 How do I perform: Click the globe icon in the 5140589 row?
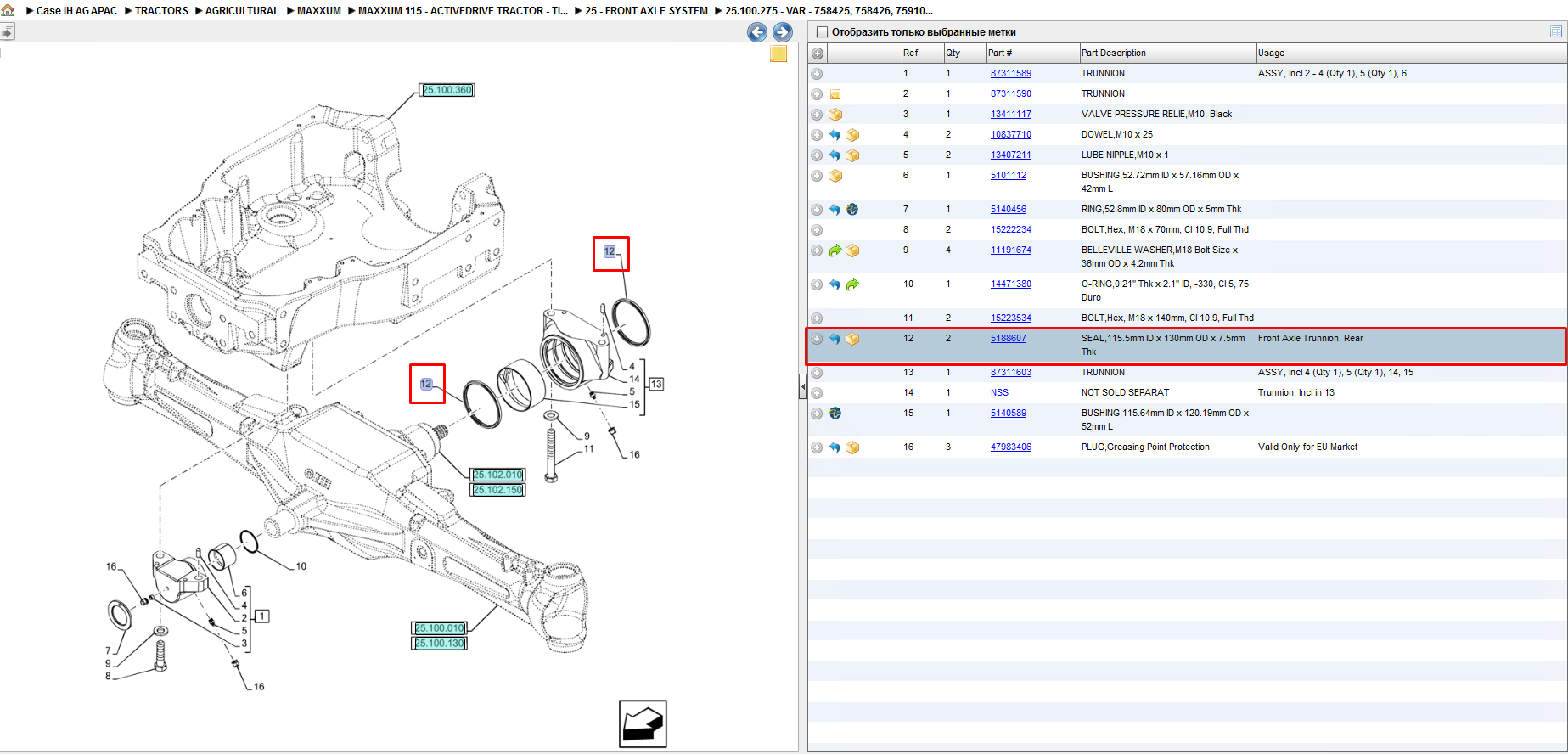(x=835, y=414)
